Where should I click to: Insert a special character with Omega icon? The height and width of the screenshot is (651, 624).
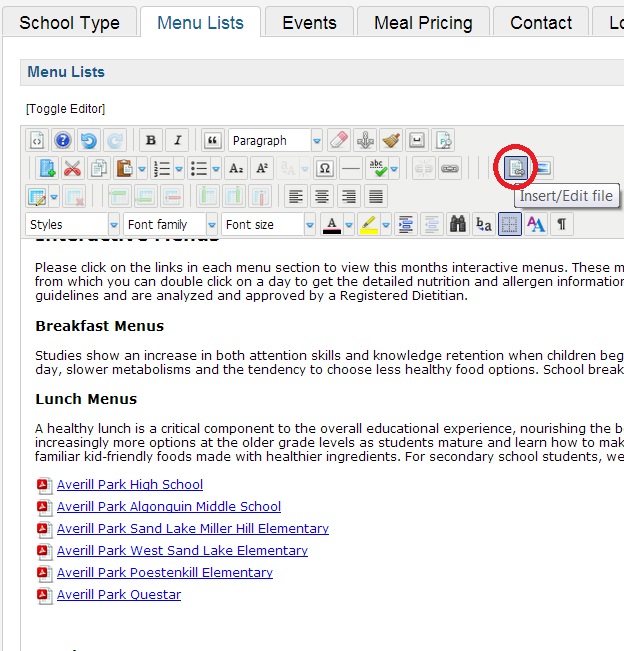click(324, 168)
